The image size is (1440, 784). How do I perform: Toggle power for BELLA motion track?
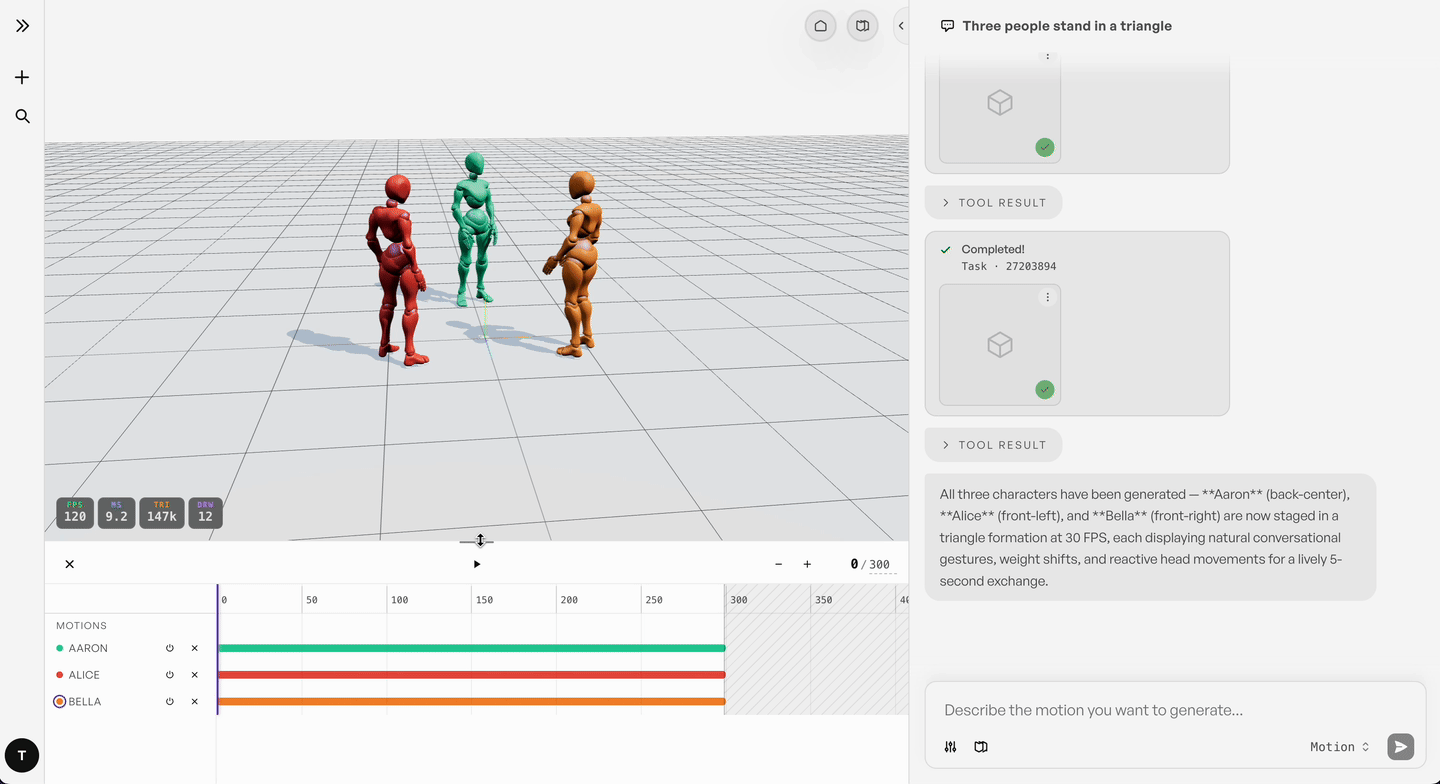170,702
